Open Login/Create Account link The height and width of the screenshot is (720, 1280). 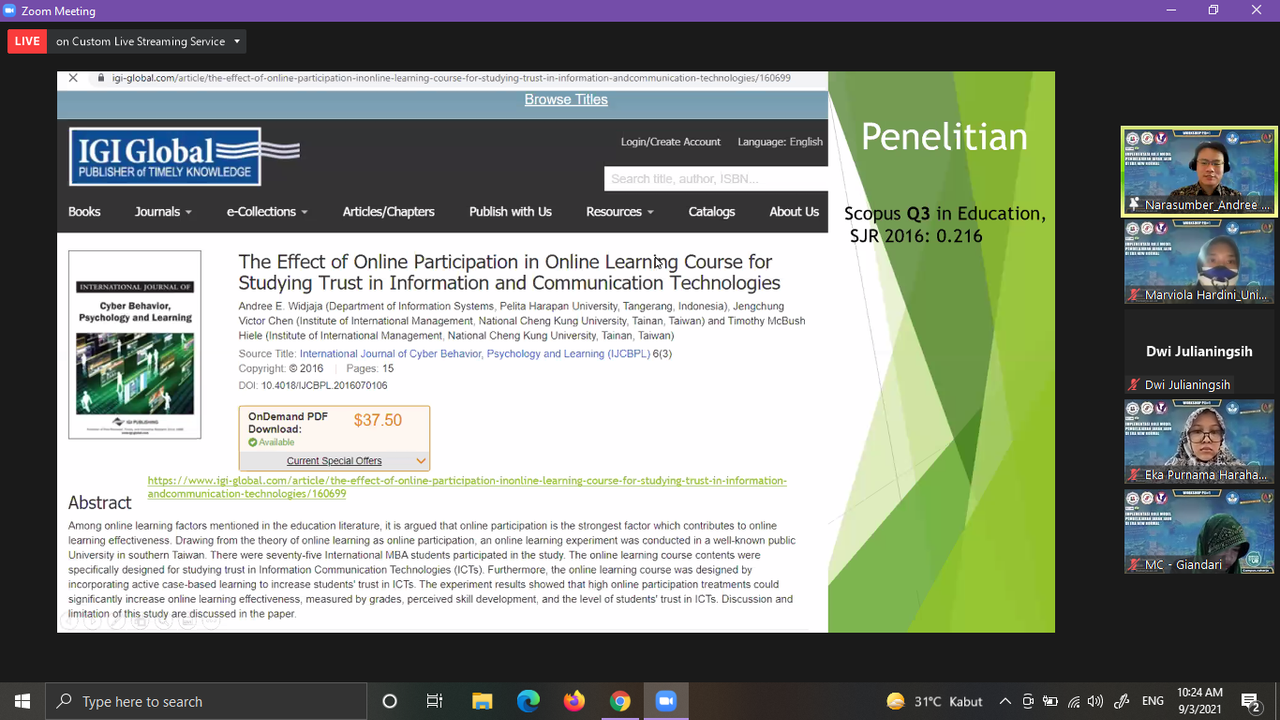click(670, 142)
